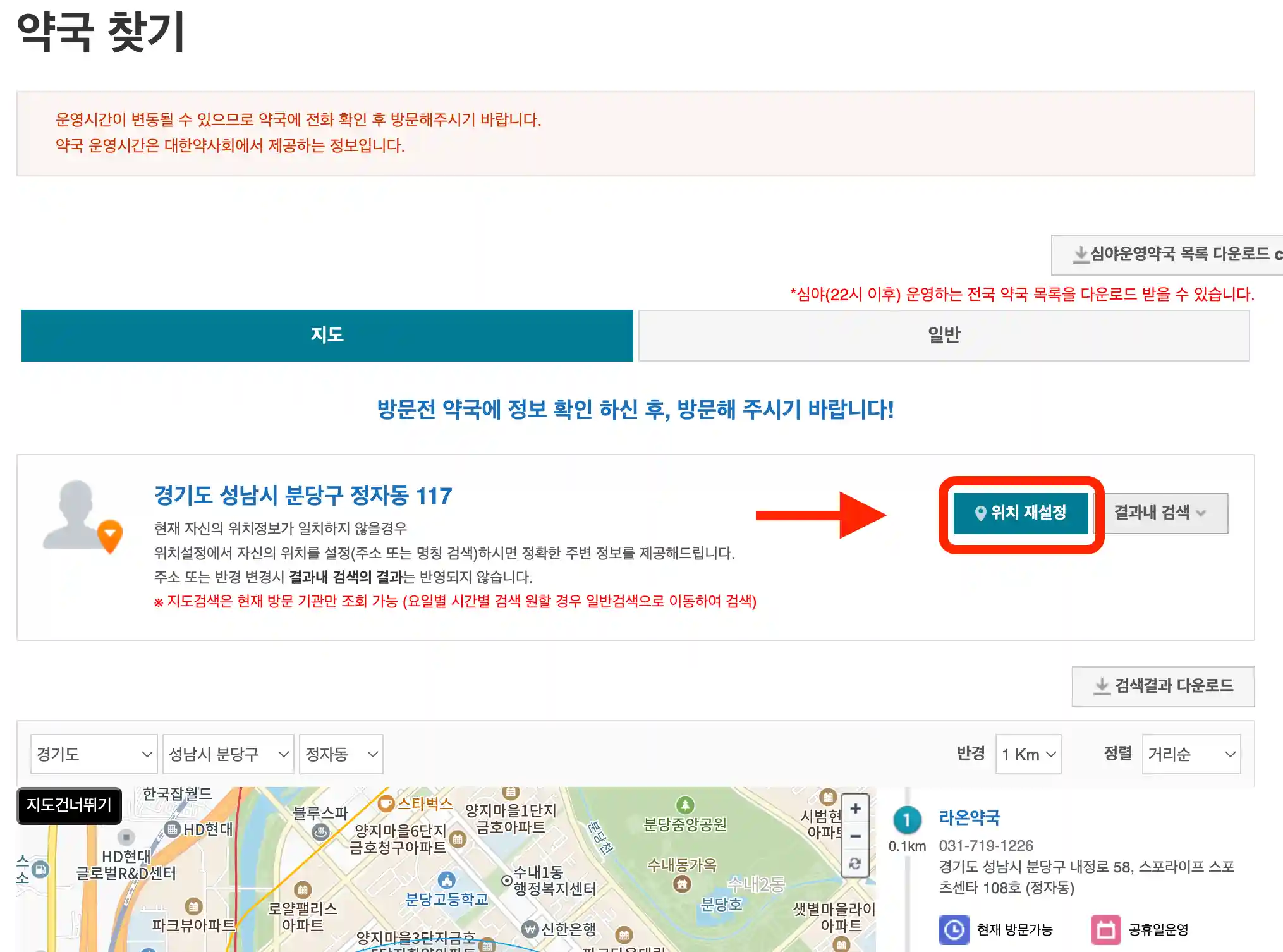Screen dimensions: 1283x952
Task: Click the map refresh icon below zoom controls
Action: [856, 863]
